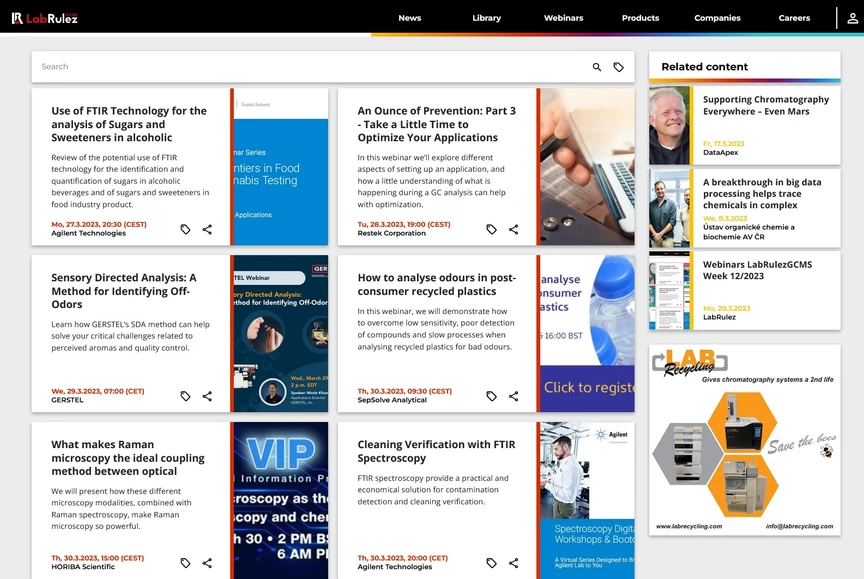Click the Agilent Spectroscopy Digital Workshops thumbnail
Image resolution: width=864 pixels, height=579 pixels.
pyautogui.click(x=587, y=500)
